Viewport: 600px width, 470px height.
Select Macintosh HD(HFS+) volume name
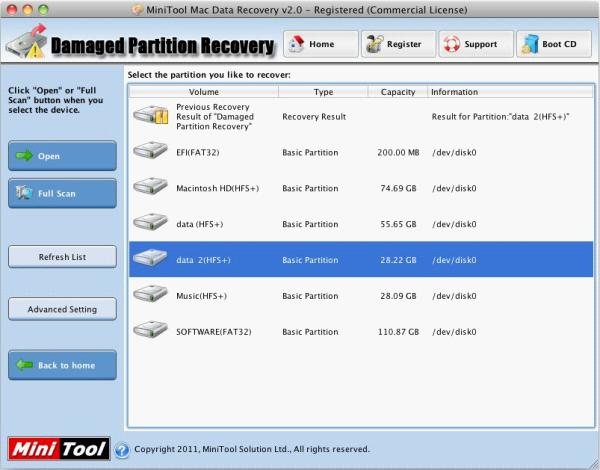click(x=218, y=188)
